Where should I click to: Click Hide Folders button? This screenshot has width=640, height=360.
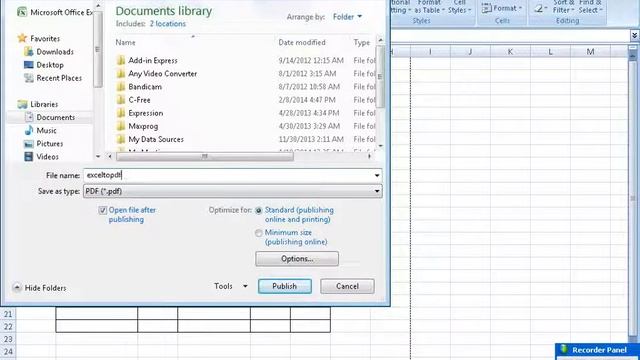(40, 288)
